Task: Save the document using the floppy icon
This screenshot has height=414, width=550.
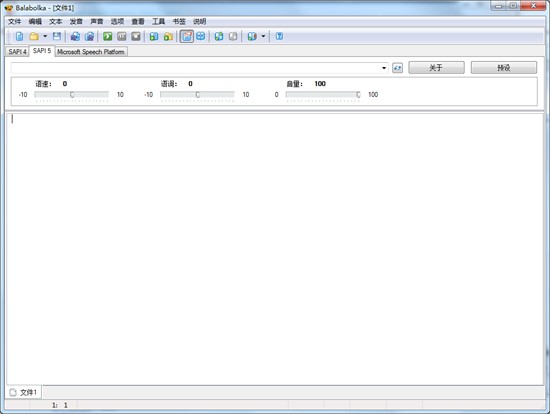Action: click(57, 36)
